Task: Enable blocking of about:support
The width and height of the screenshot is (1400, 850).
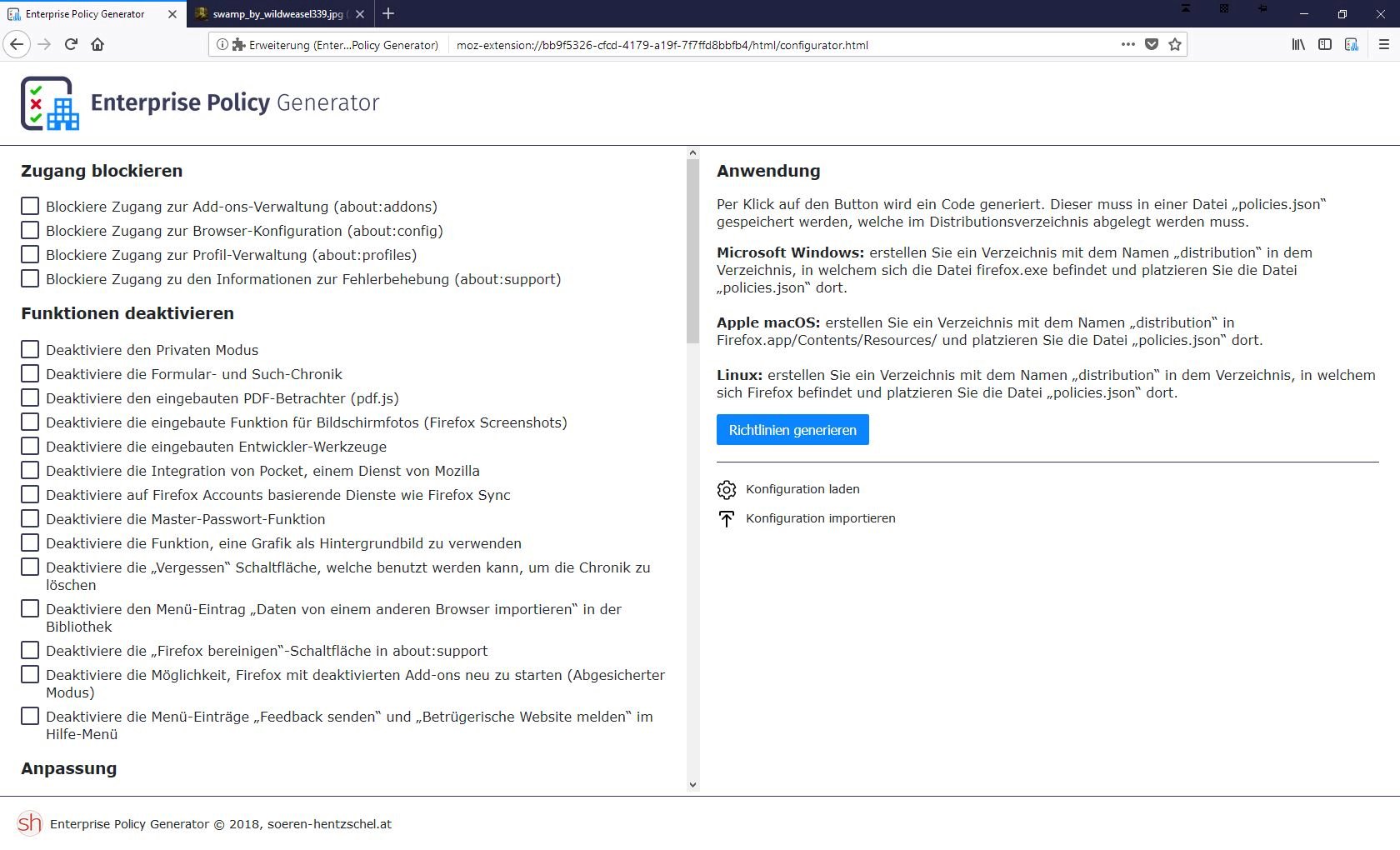Action: (30, 278)
